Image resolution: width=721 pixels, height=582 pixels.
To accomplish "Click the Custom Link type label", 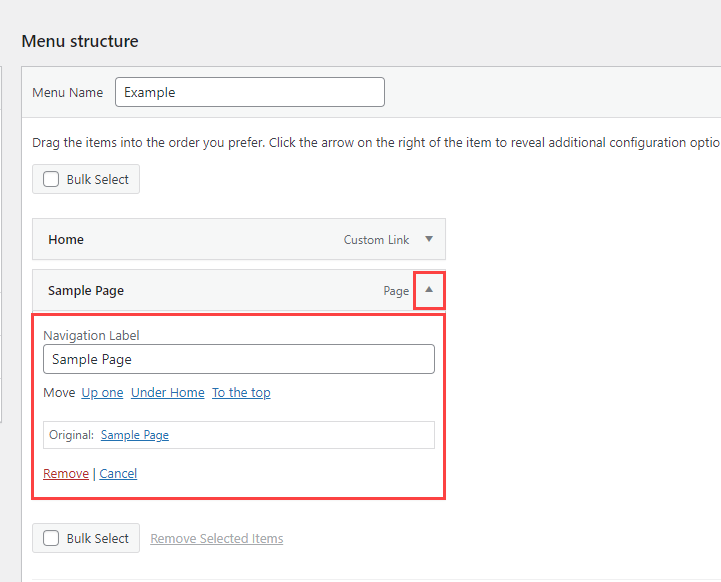I will coord(377,240).
